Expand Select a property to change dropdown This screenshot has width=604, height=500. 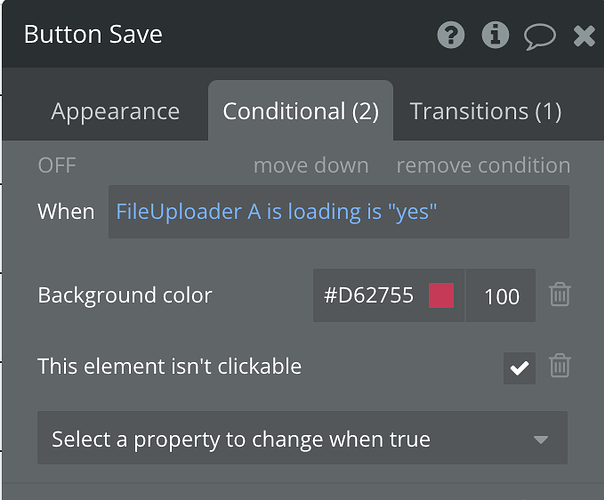pyautogui.click(x=302, y=438)
